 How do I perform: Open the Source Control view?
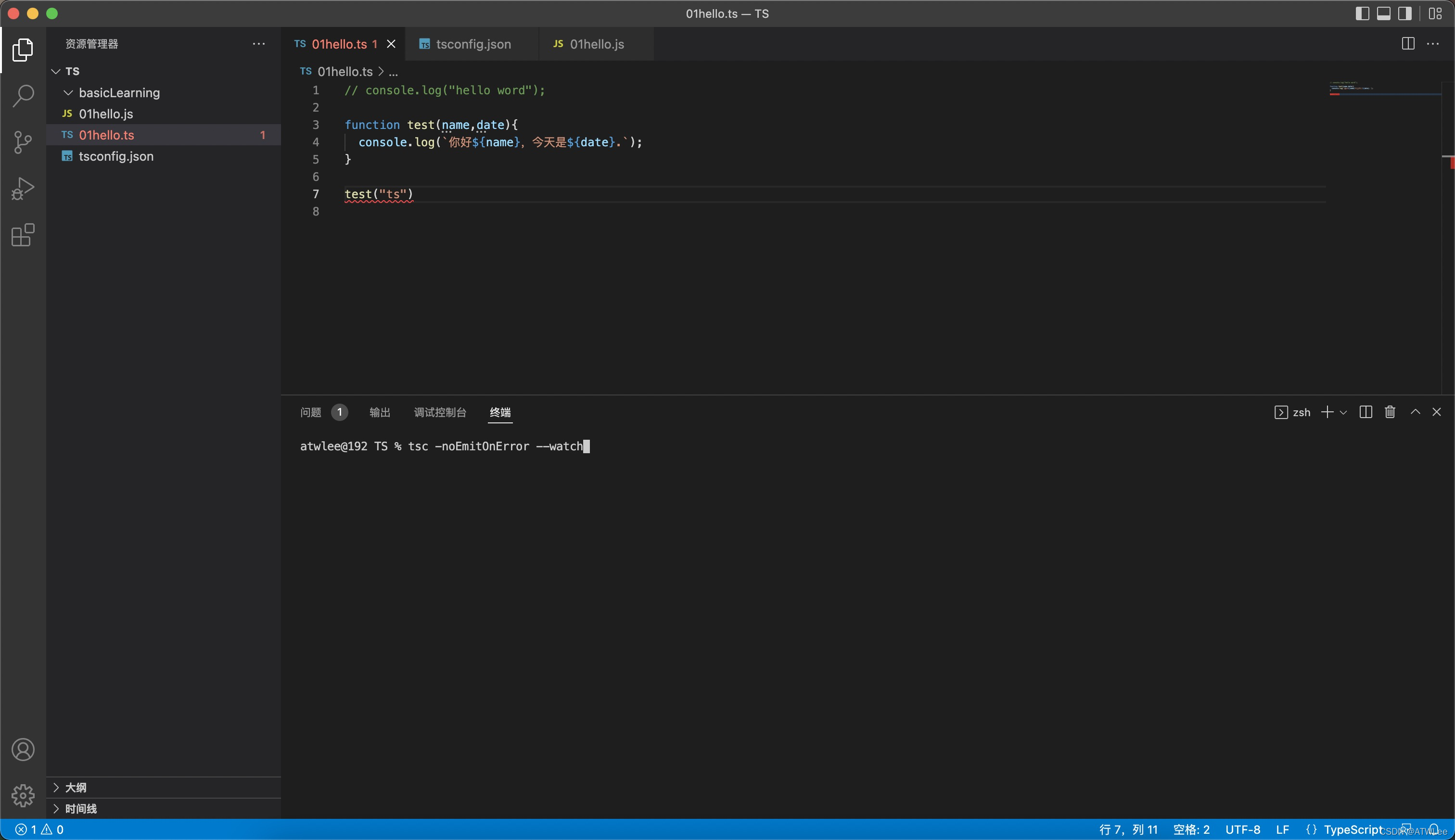click(x=23, y=142)
